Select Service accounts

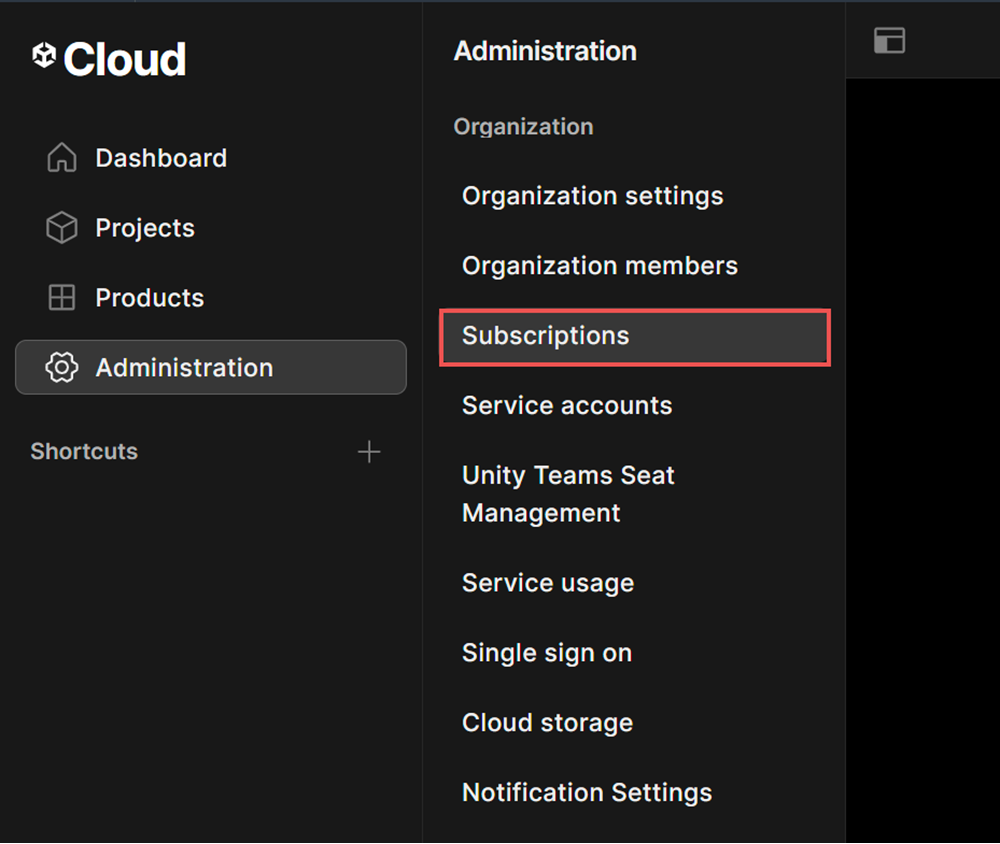566,406
